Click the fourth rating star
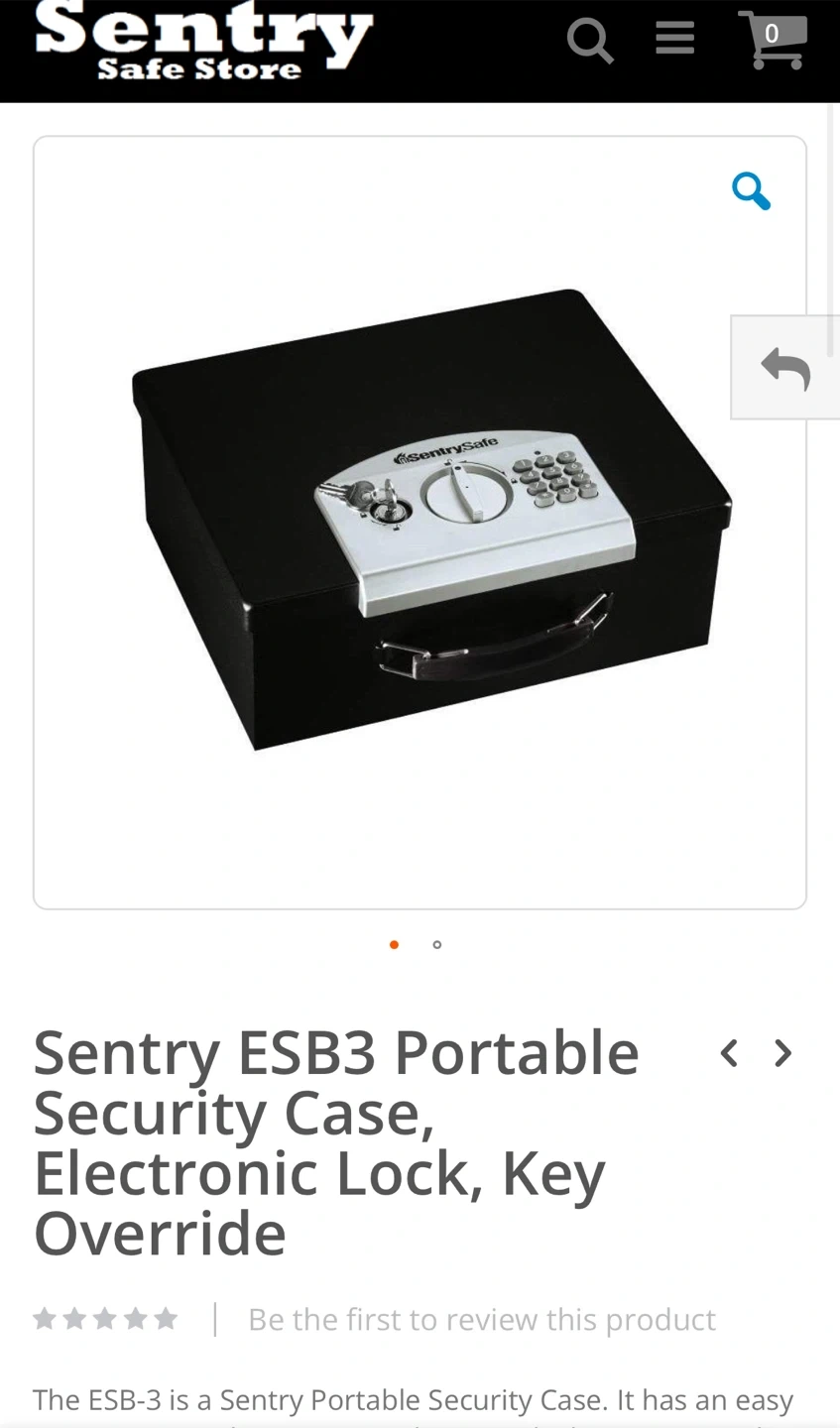 coord(136,1318)
